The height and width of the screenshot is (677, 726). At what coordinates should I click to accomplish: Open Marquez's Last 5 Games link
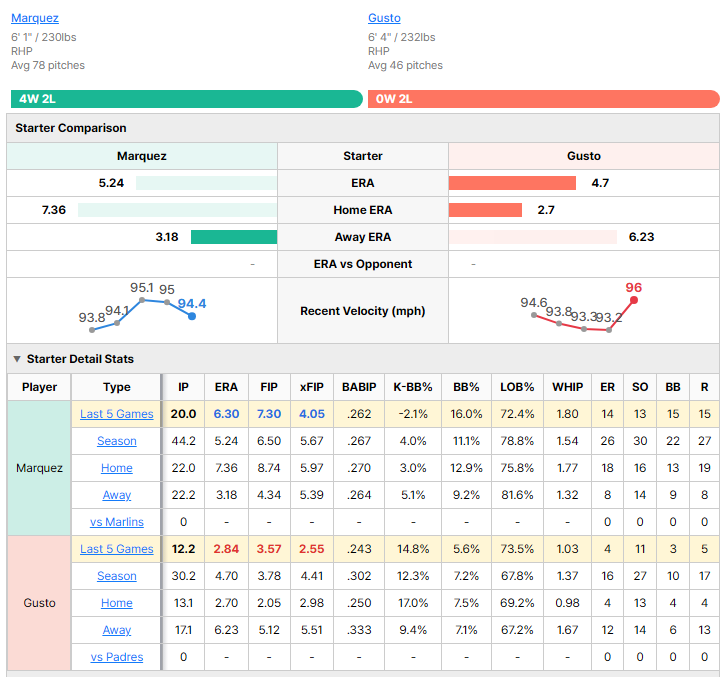[x=117, y=414]
